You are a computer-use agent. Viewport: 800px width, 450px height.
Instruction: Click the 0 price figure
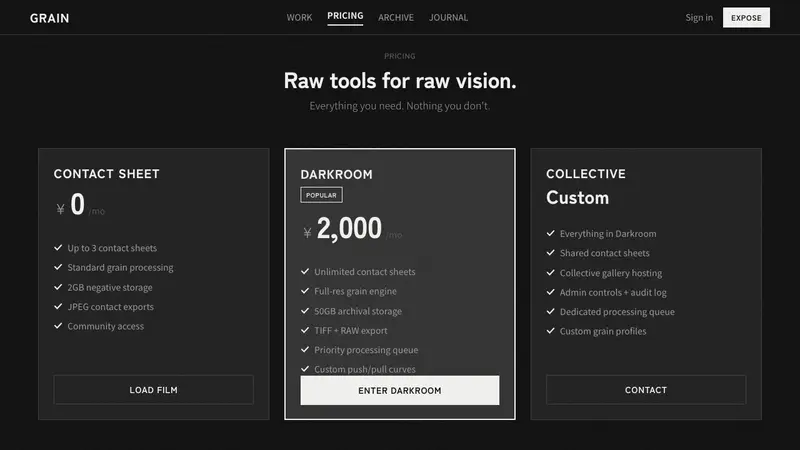pos(78,204)
